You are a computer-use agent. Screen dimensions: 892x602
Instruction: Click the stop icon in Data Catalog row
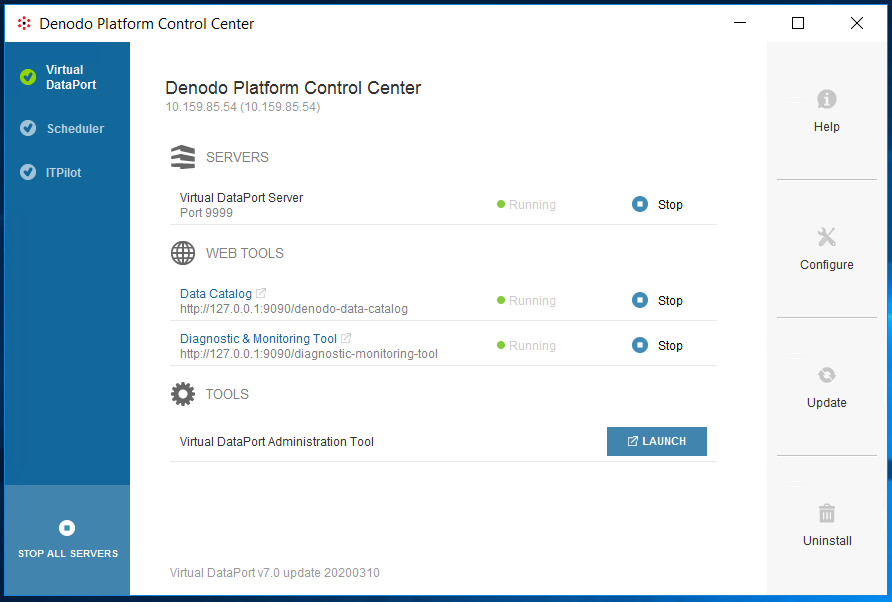640,300
